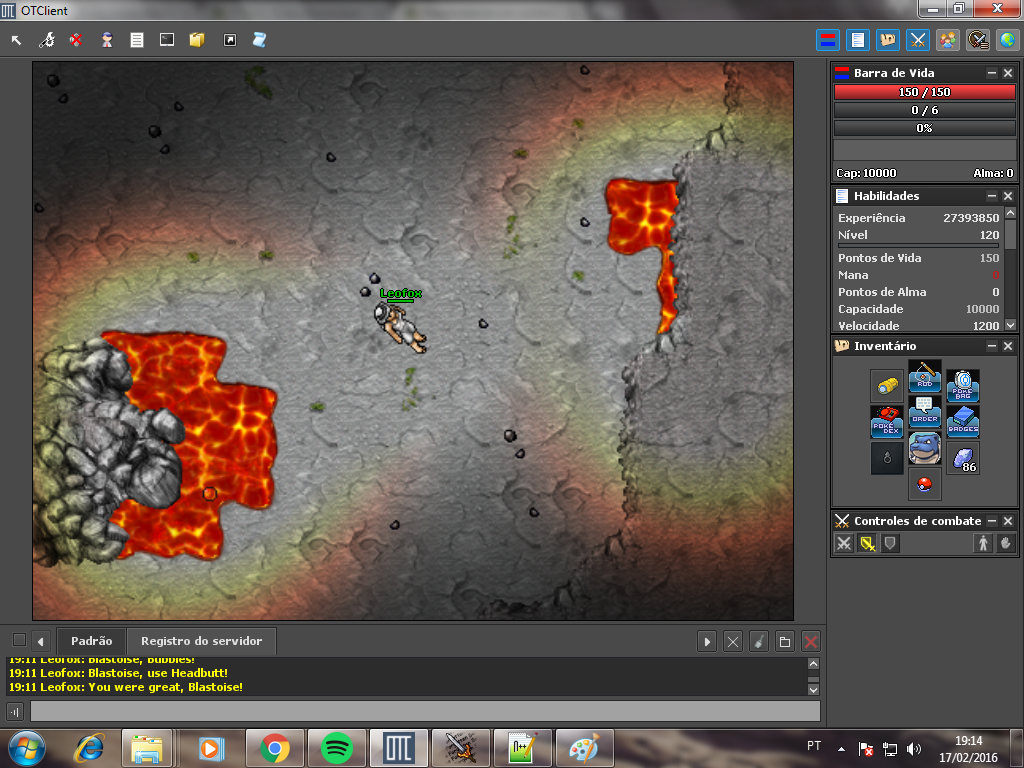The height and width of the screenshot is (768, 1024).
Task: Click the next chat tab arrow
Action: [x=707, y=641]
